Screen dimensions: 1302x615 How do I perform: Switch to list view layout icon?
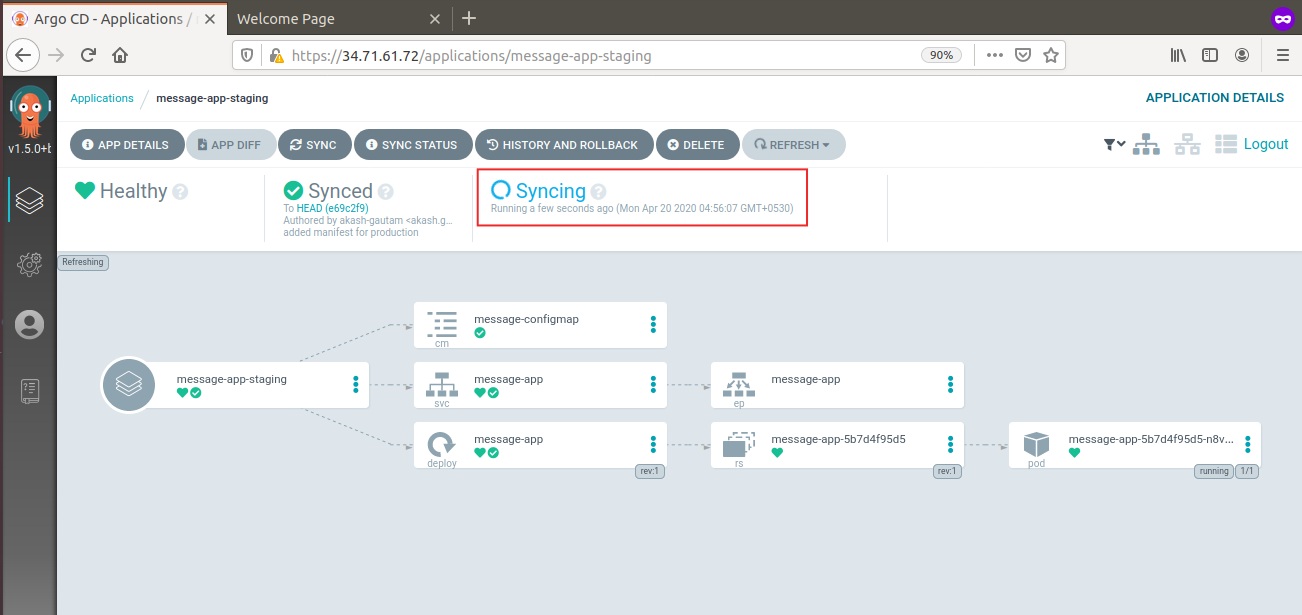tap(1225, 144)
